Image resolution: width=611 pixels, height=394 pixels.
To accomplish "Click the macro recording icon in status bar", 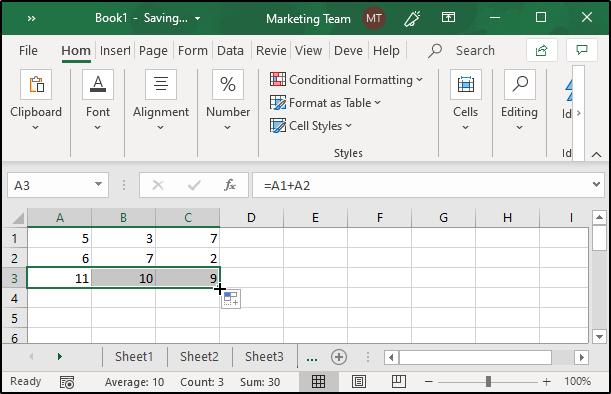I will [x=67, y=382].
